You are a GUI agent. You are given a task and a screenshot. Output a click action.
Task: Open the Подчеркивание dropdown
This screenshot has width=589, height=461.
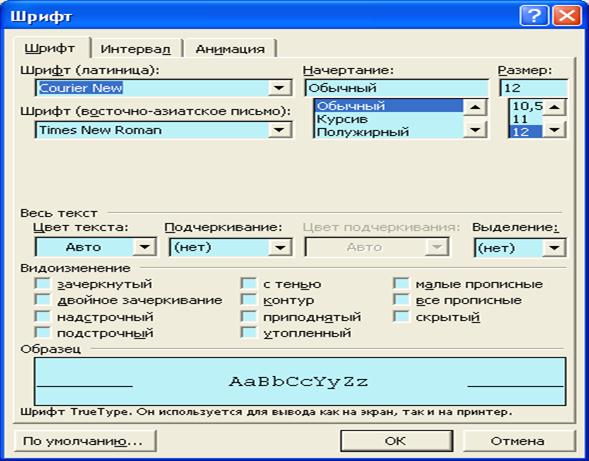[x=279, y=247]
